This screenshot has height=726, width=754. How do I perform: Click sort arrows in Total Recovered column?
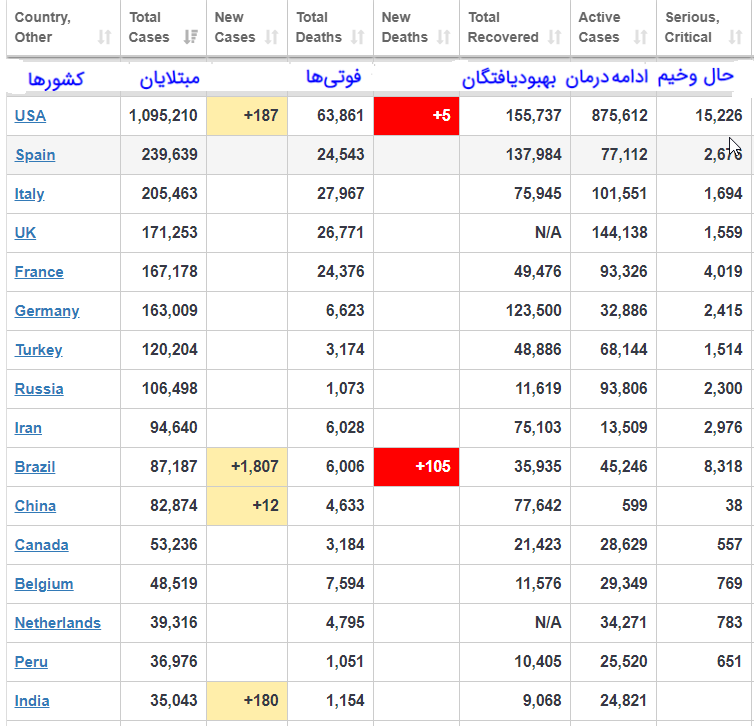556,38
